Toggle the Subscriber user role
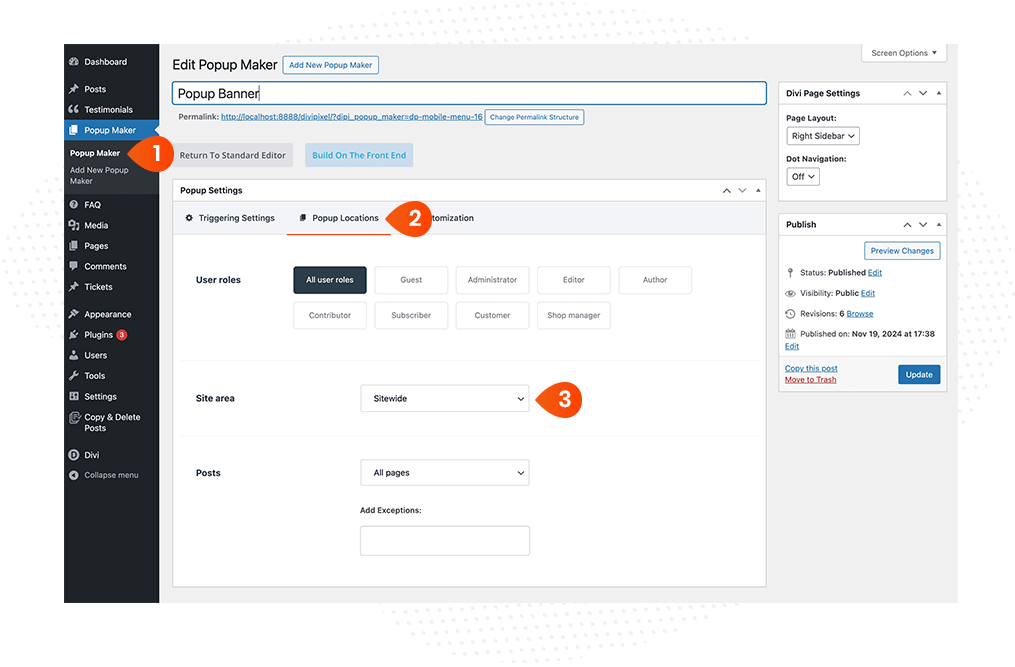Image resolution: width=1015 pixels, height=667 pixels. coord(411,315)
